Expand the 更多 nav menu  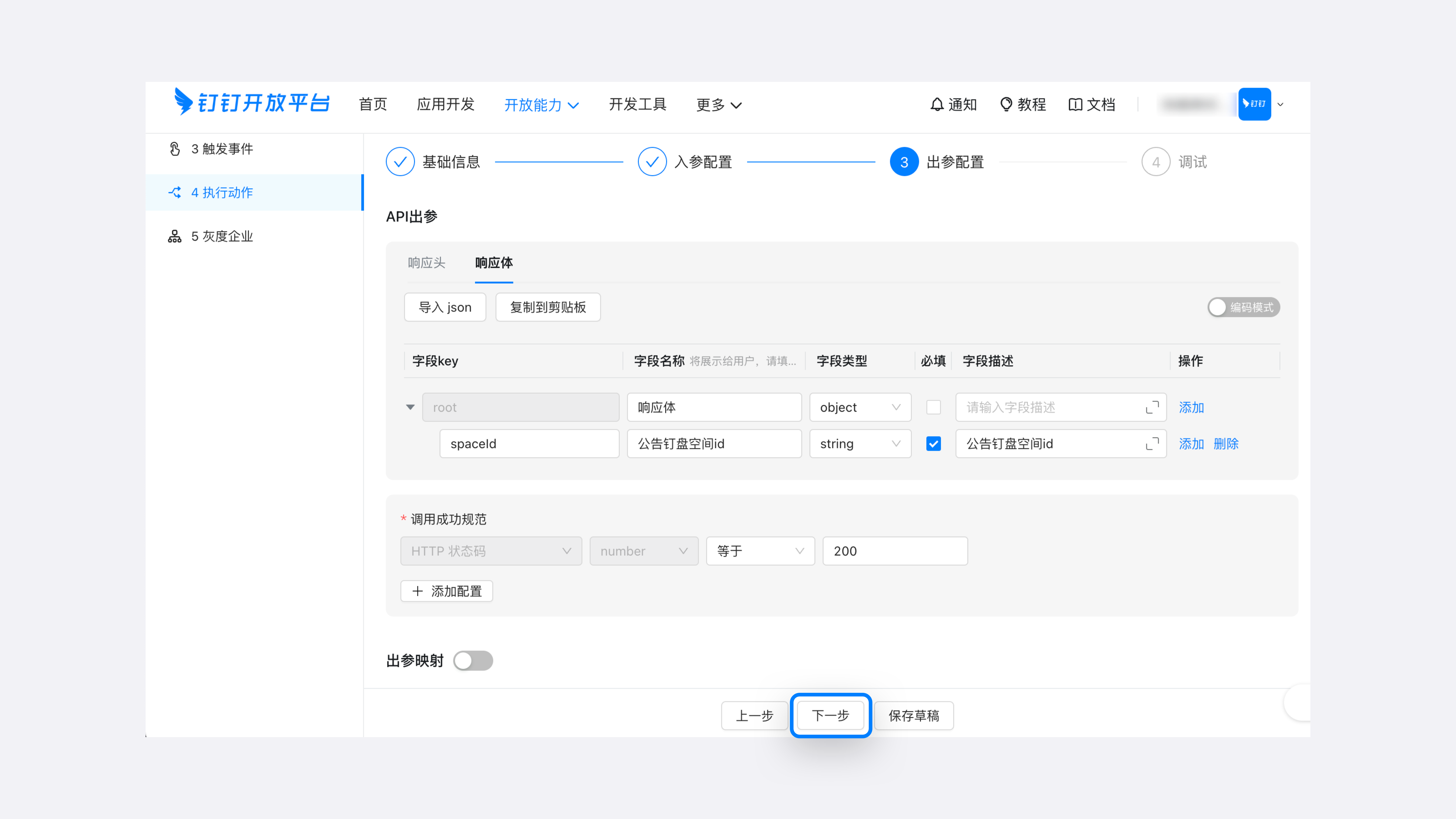(718, 105)
